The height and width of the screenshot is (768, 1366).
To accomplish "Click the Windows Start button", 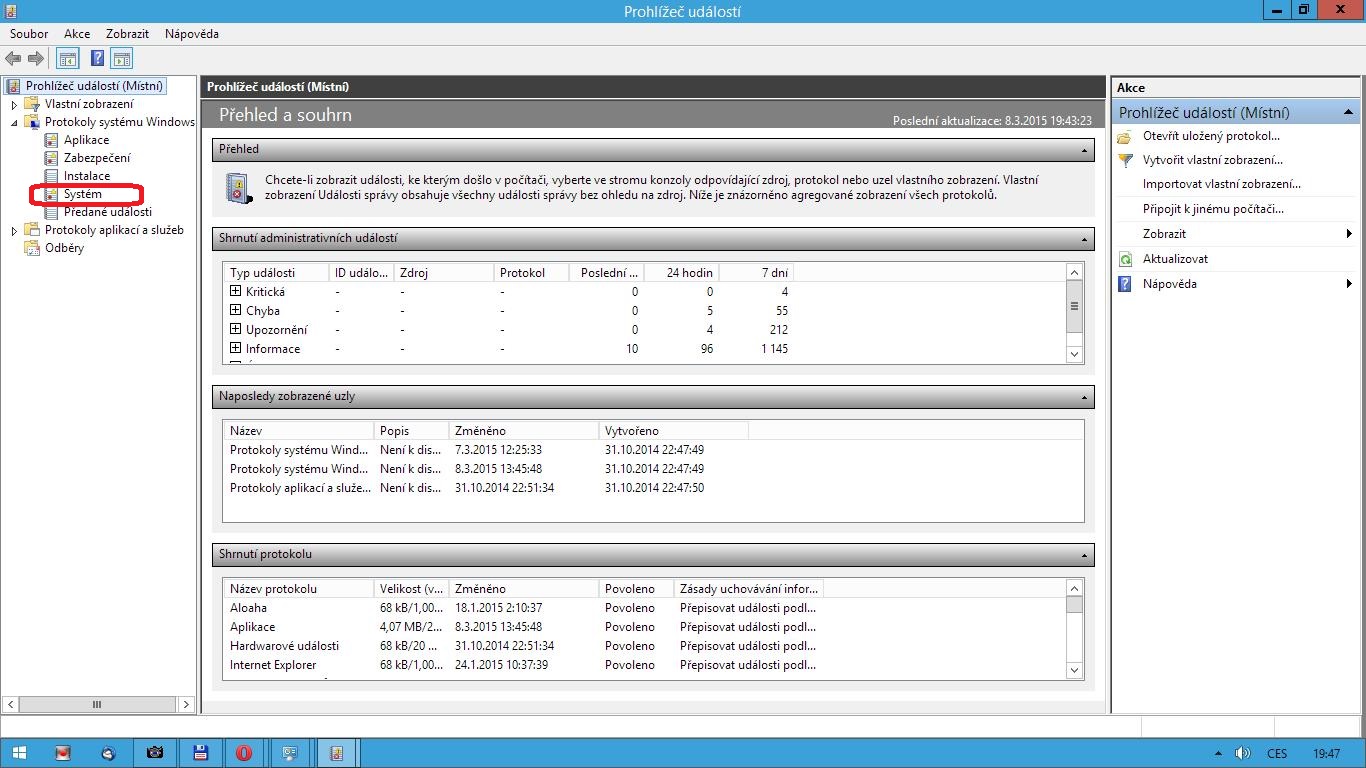I will tap(19, 753).
